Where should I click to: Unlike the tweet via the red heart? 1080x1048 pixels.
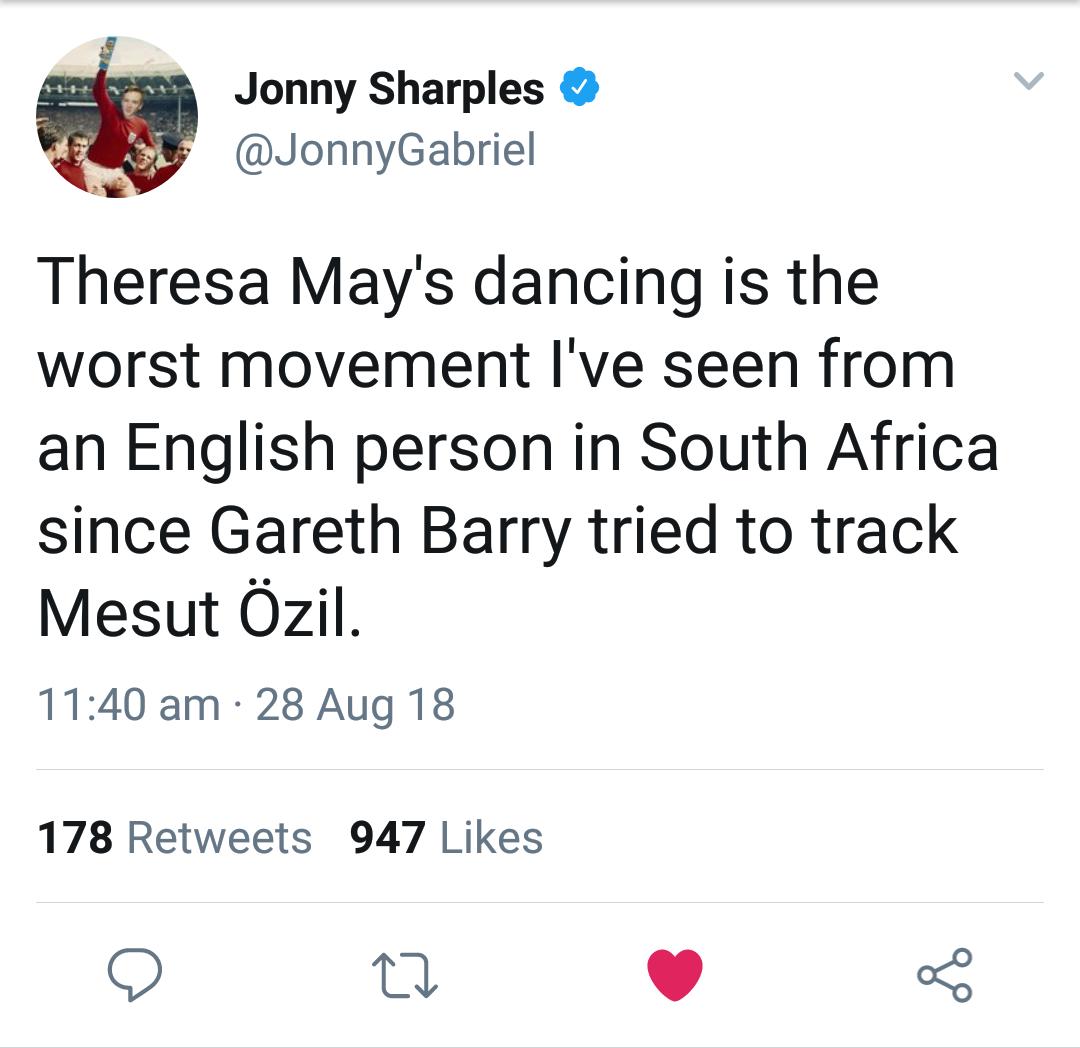tap(675, 974)
